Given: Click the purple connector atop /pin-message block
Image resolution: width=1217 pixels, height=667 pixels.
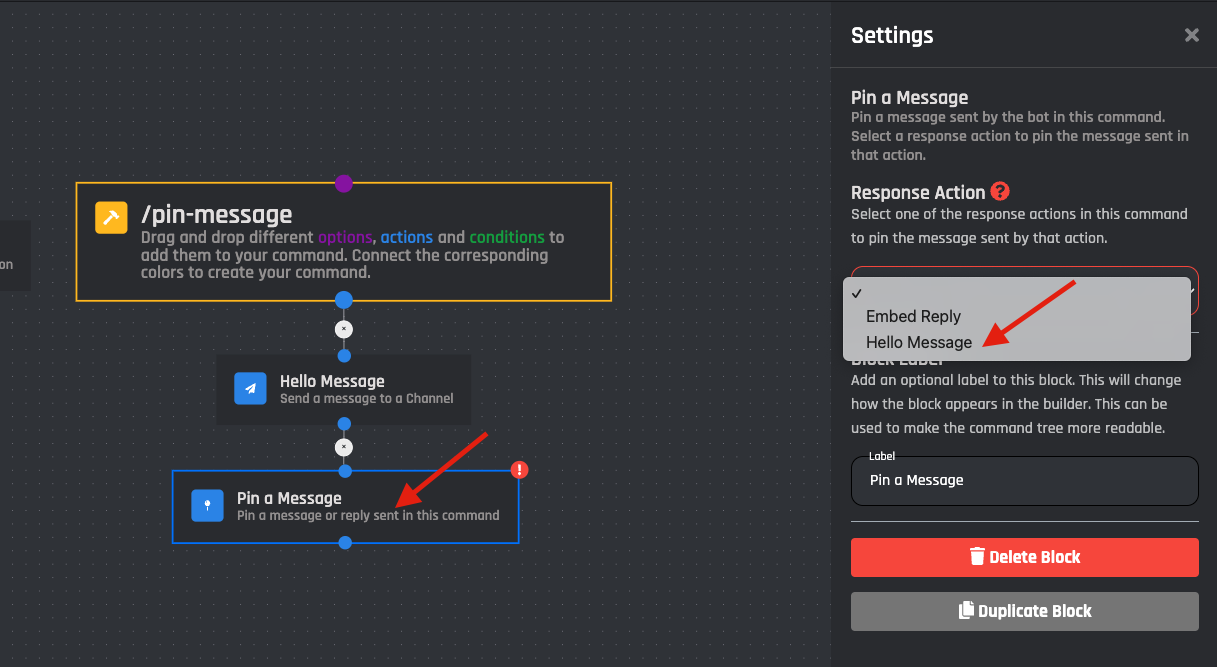Looking at the screenshot, I should tap(344, 183).
